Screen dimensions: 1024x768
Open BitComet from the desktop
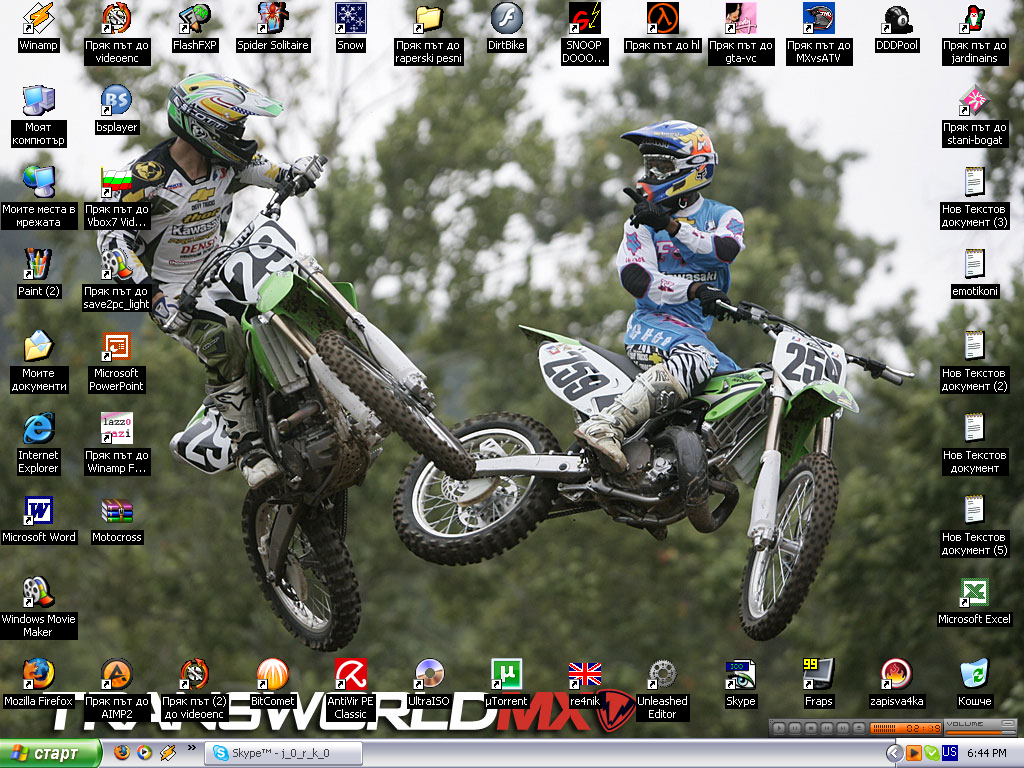tap(272, 676)
